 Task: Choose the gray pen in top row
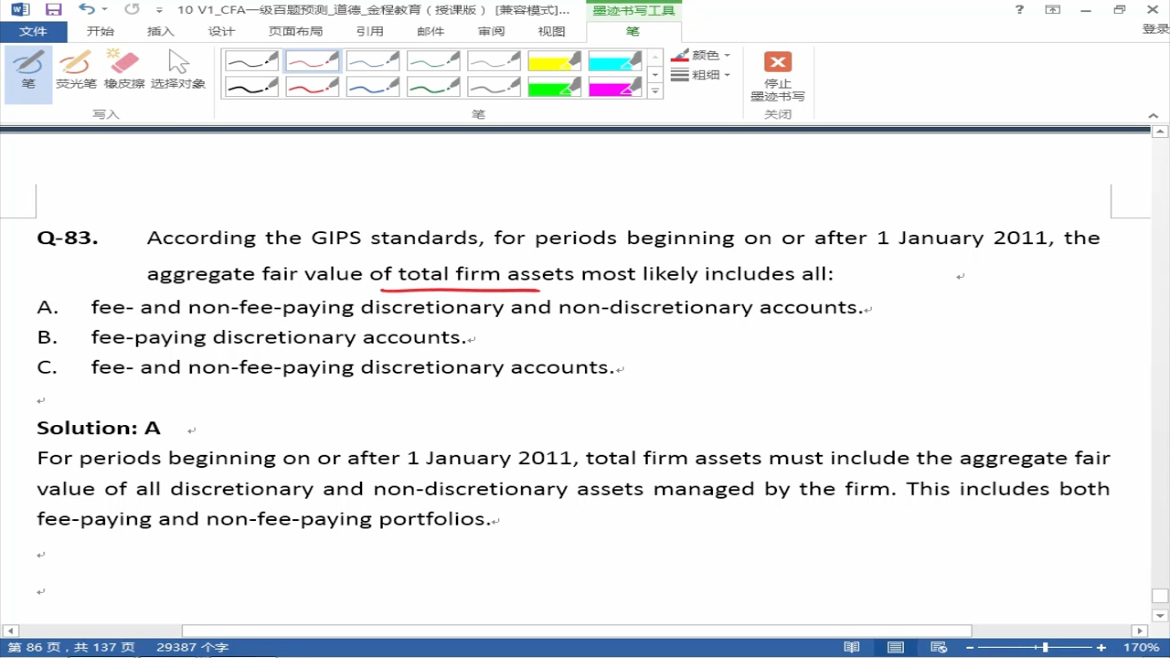coord(493,61)
